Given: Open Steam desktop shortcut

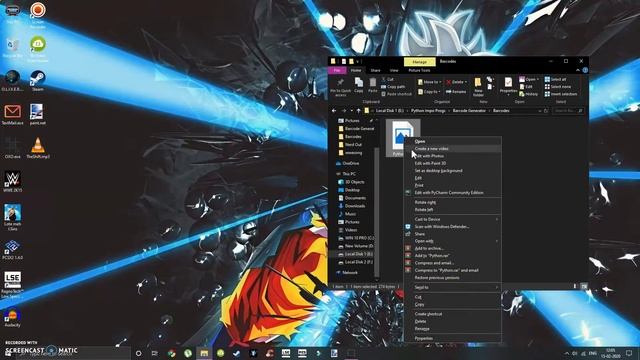Looking at the screenshot, I should pos(38,80).
